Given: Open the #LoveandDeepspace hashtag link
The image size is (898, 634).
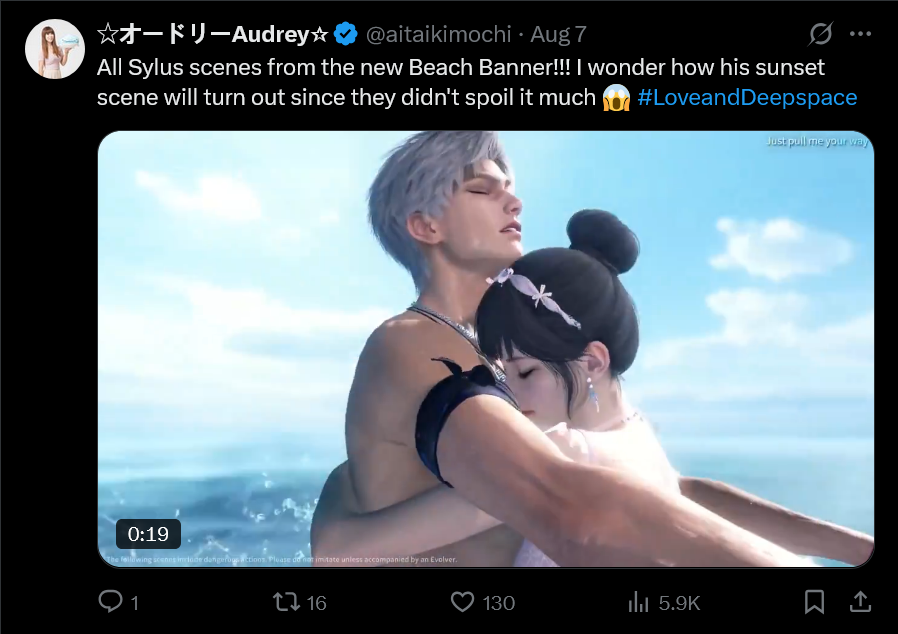Looking at the screenshot, I should point(747,97).
